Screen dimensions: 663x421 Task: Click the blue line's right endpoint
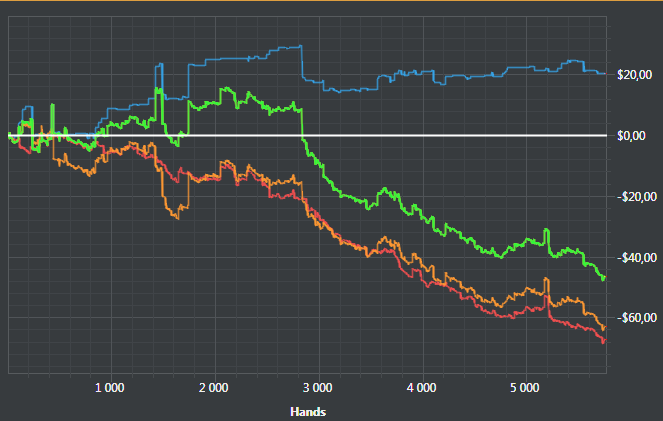(605, 74)
